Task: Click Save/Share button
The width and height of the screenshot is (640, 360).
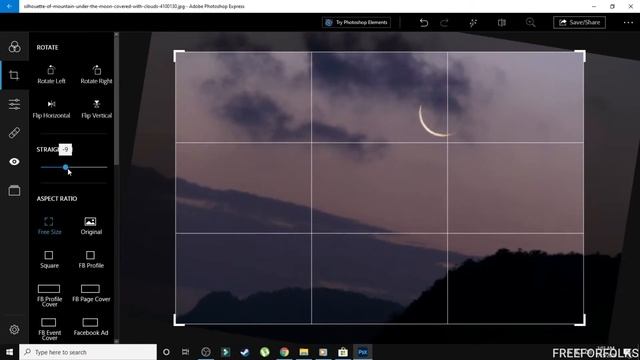Action: (579, 22)
